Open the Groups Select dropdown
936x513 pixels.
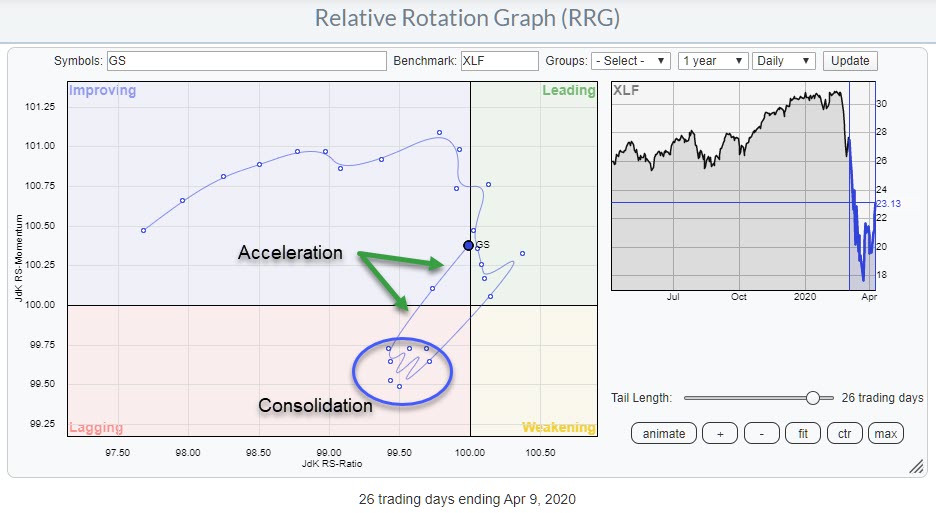631,61
